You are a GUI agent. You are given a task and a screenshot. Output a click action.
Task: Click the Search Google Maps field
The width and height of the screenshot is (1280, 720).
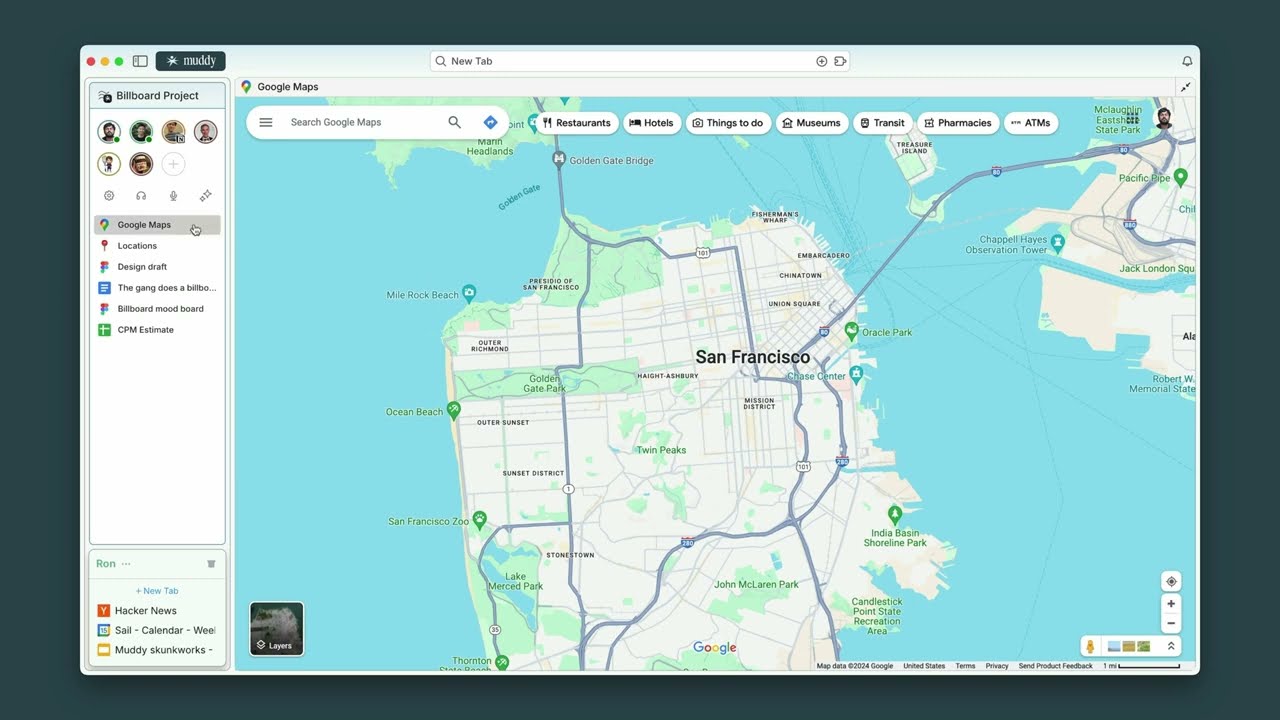pyautogui.click(x=360, y=123)
